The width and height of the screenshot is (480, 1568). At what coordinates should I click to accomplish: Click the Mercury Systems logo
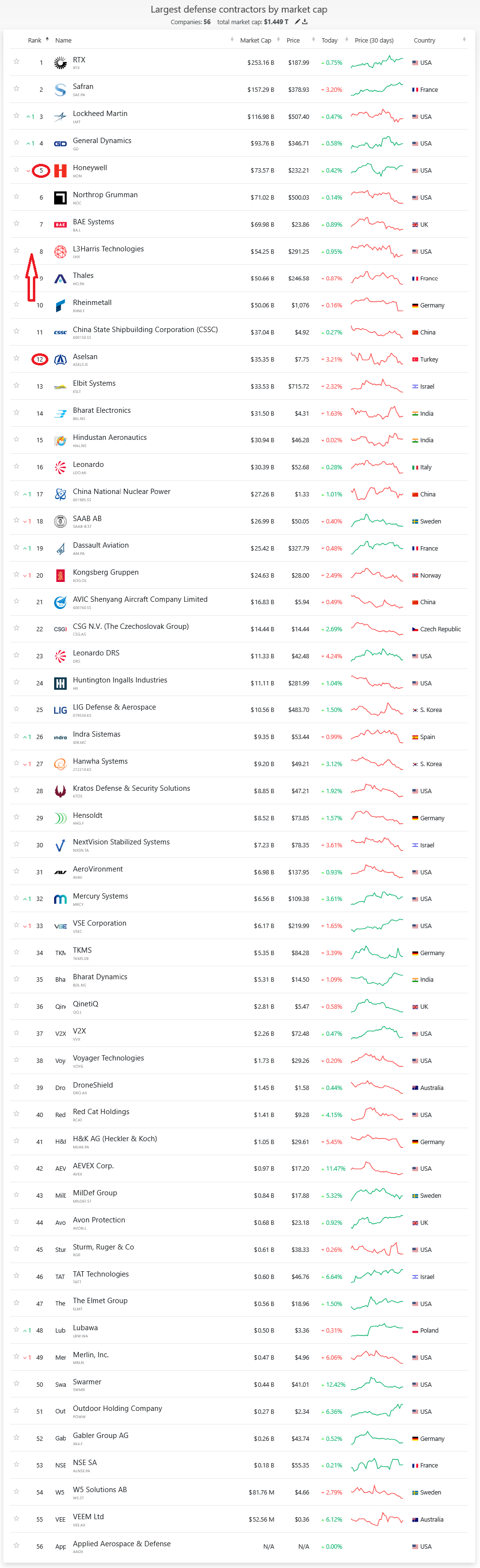click(x=60, y=899)
